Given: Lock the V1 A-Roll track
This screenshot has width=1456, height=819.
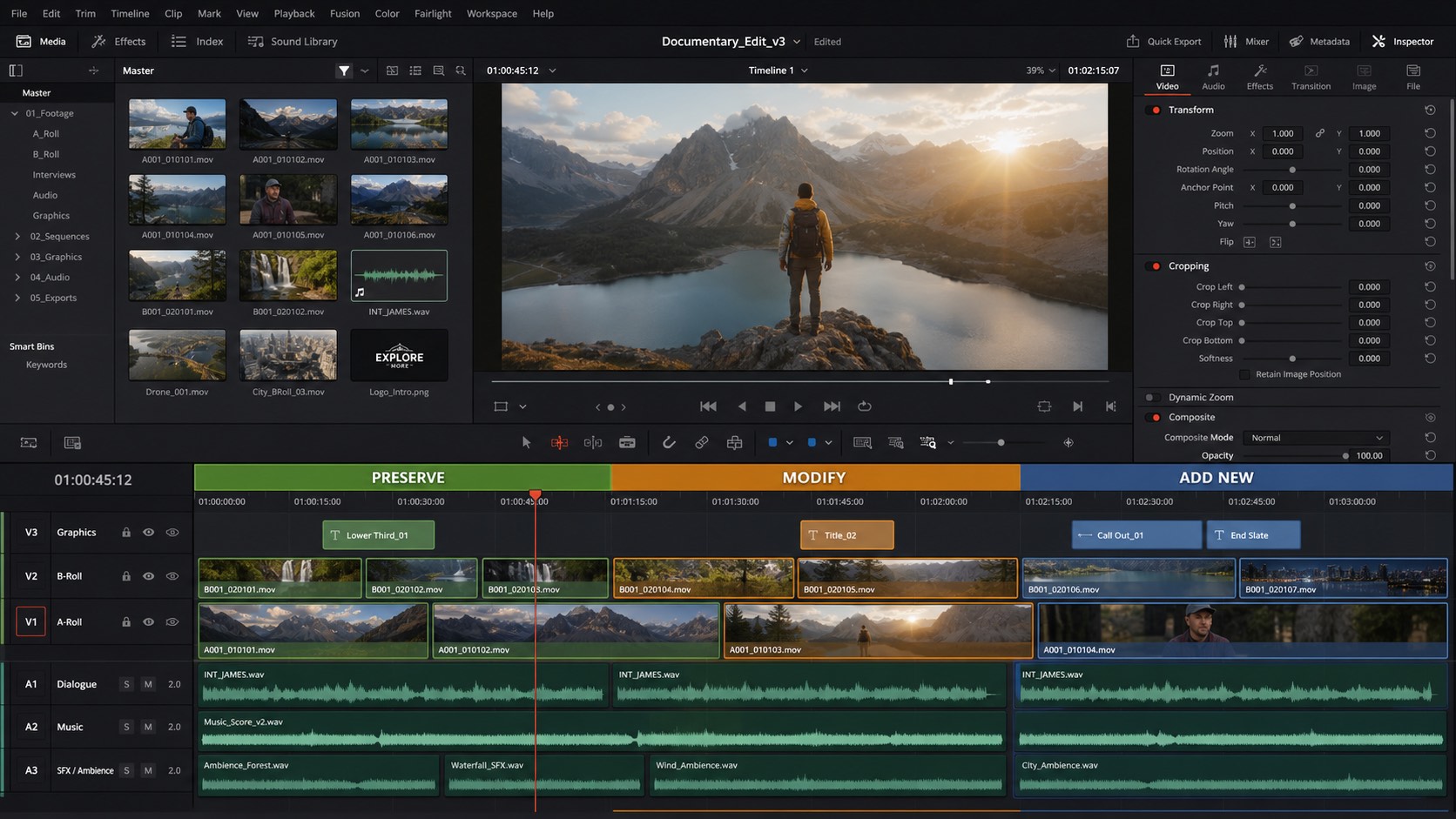Looking at the screenshot, I should pyautogui.click(x=126, y=622).
